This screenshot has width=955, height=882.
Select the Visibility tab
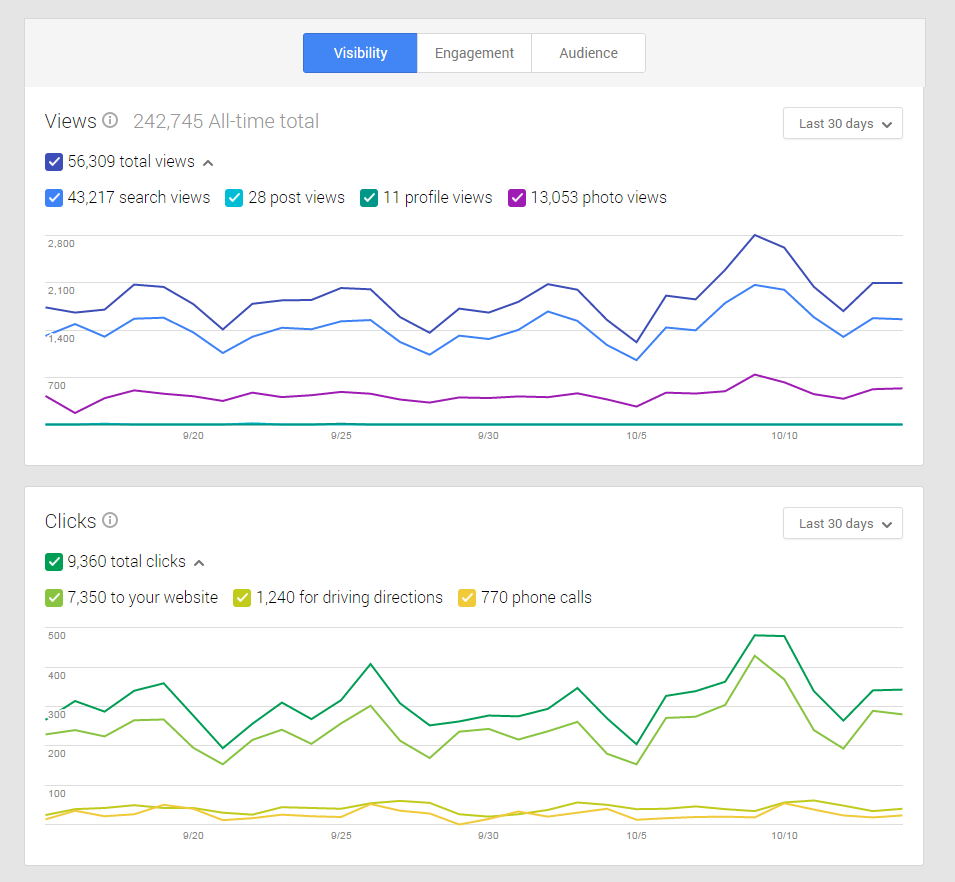[x=360, y=52]
